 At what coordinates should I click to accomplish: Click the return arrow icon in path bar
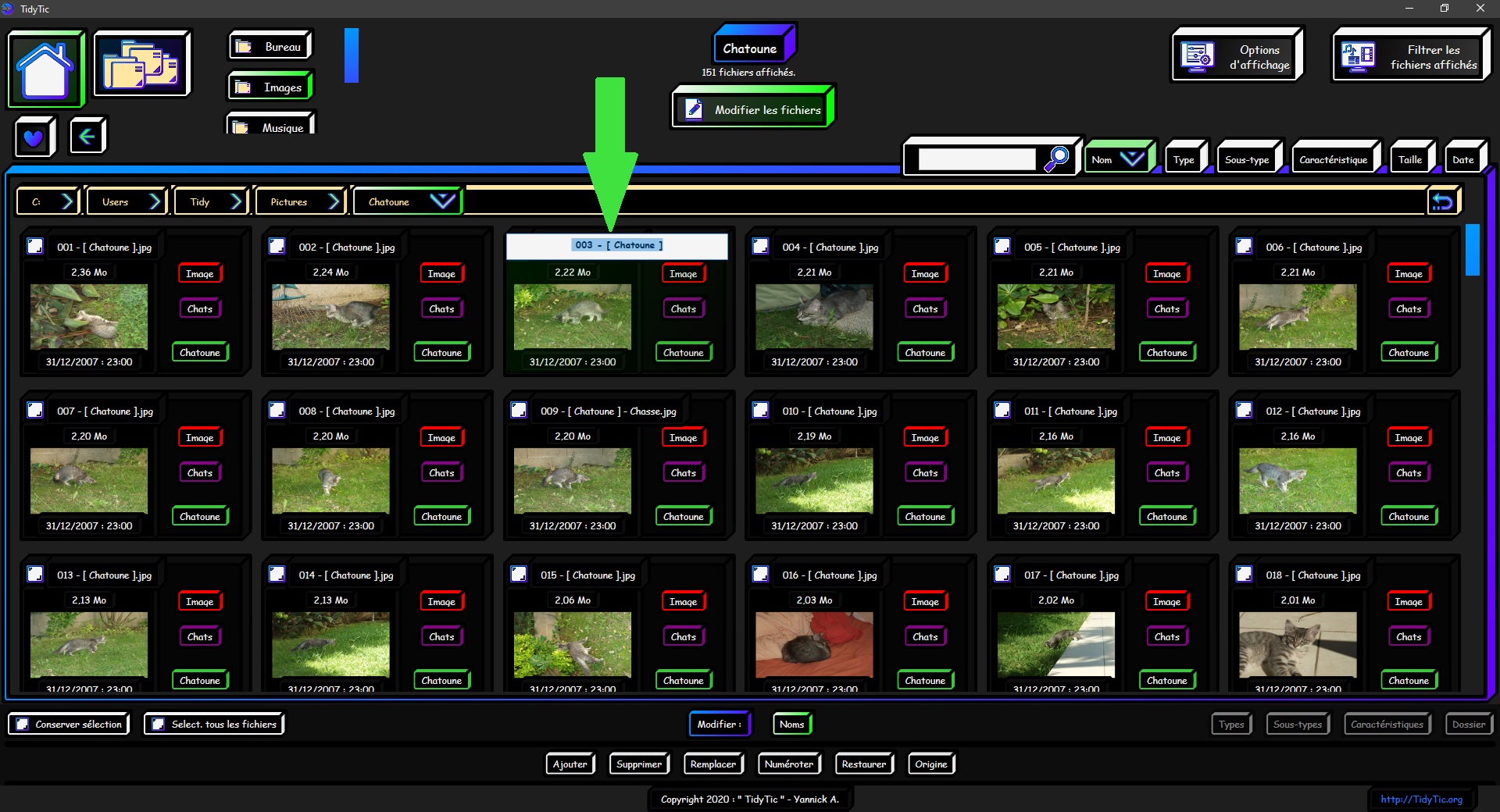tap(1442, 202)
